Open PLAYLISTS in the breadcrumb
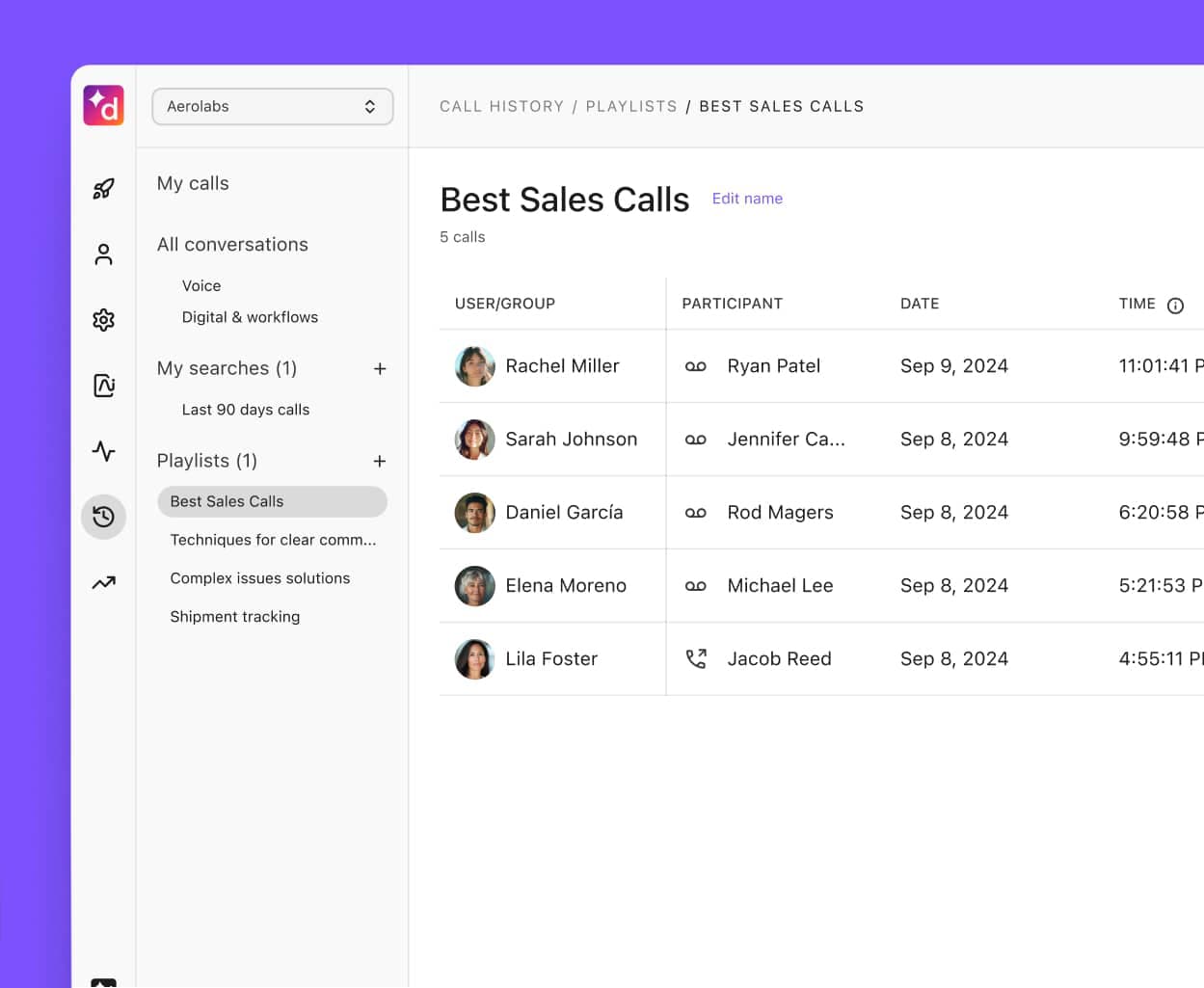Viewport: 1204px width, 988px height. [631, 106]
